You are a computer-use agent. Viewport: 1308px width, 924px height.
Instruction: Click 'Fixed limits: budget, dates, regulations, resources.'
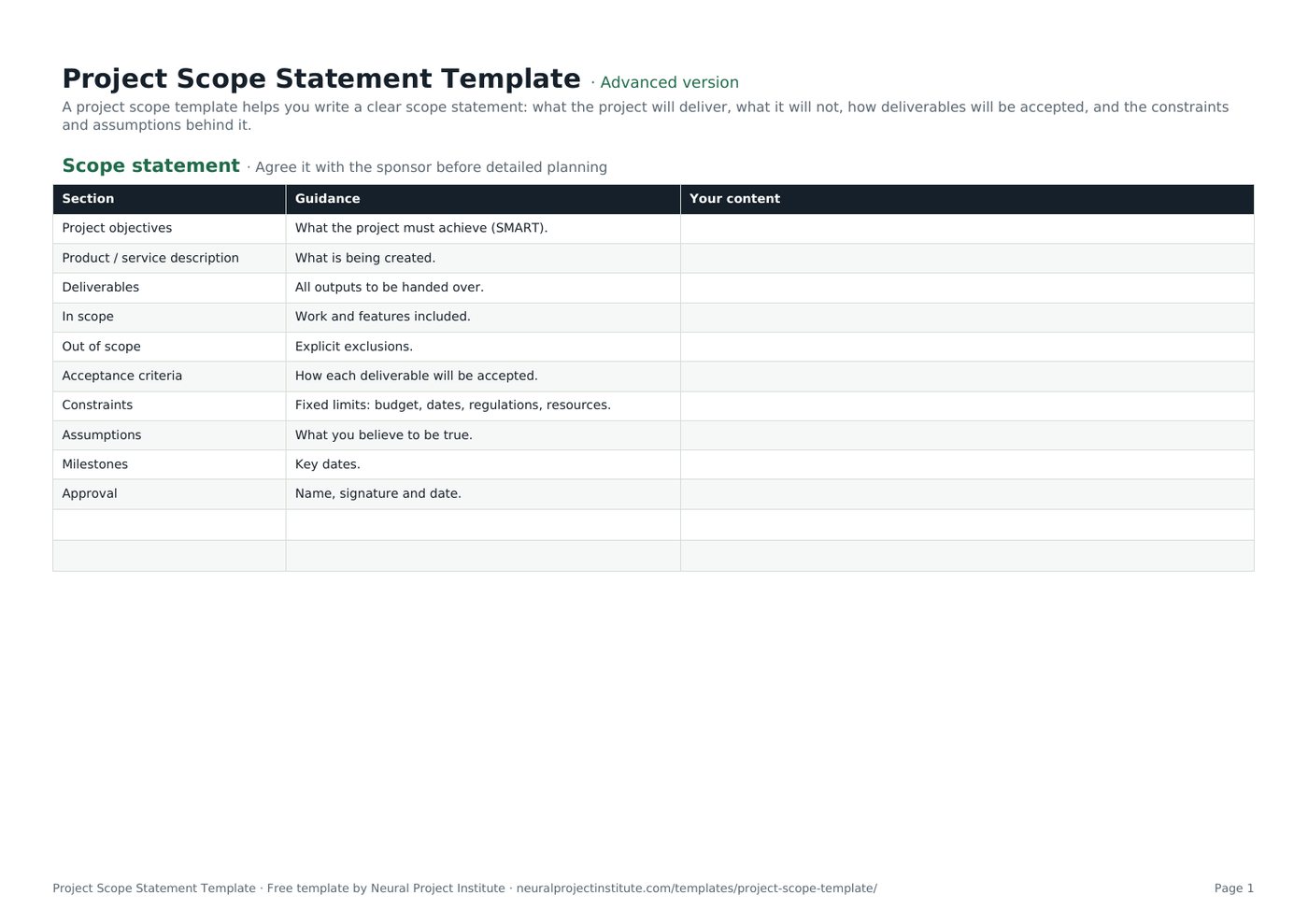click(483, 405)
